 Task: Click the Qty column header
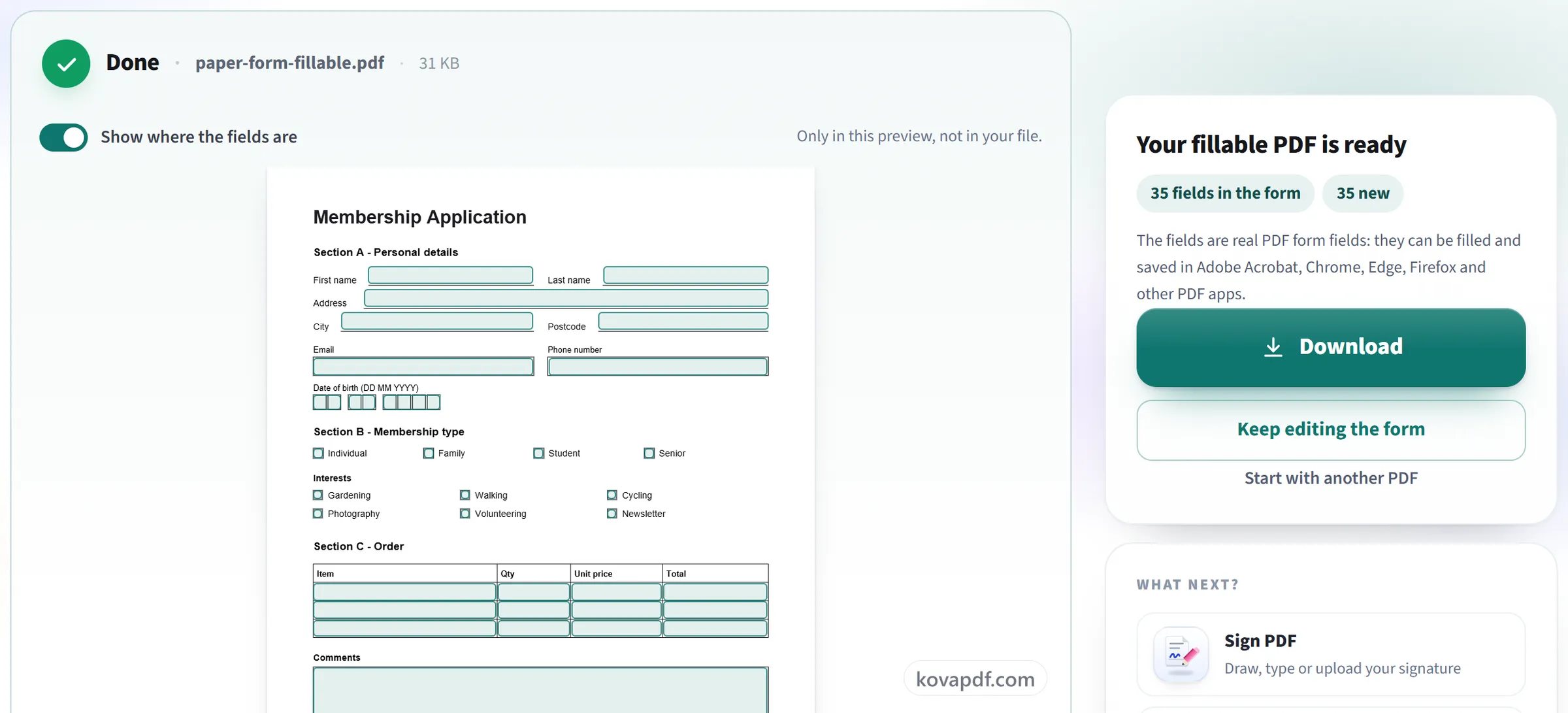pyautogui.click(x=508, y=574)
